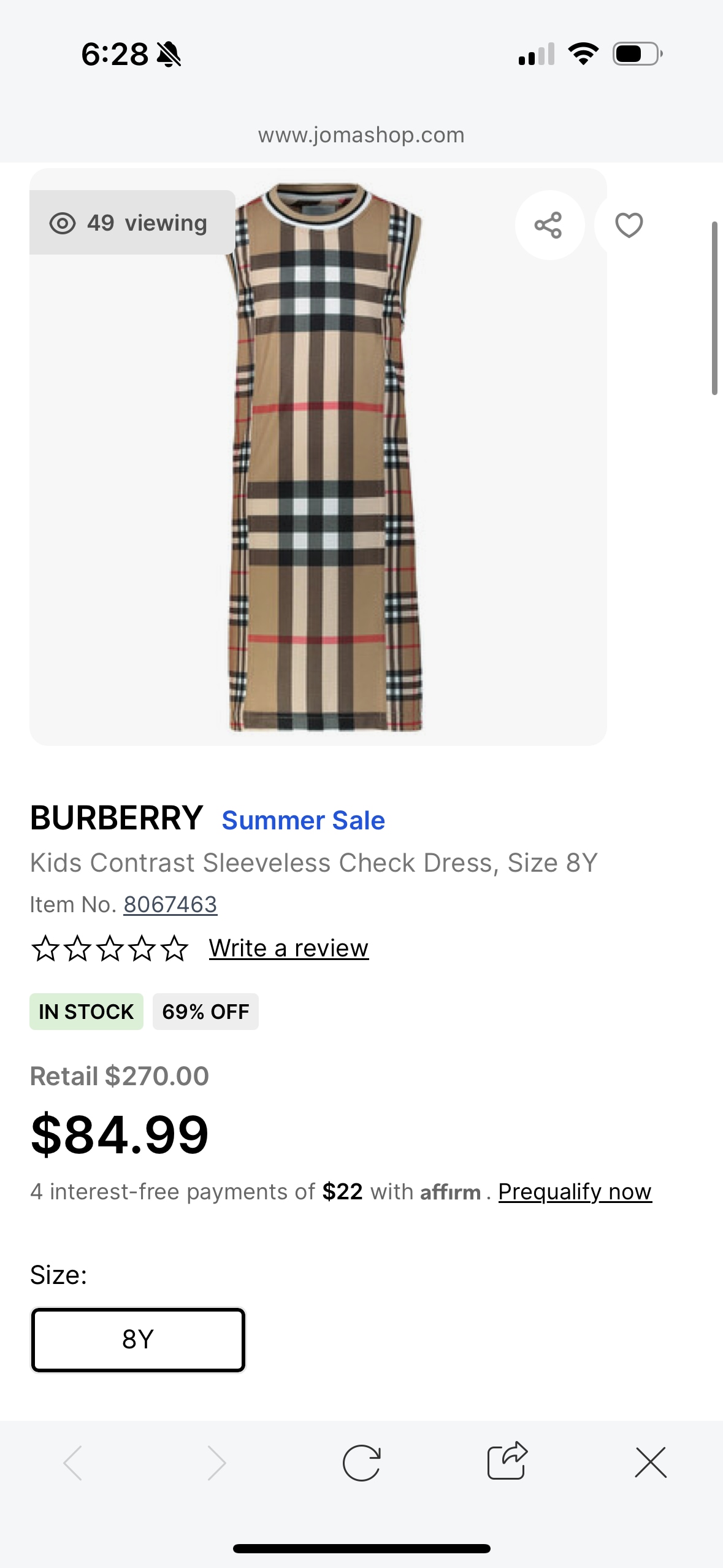Rate product with first star
Image resolution: width=723 pixels, height=1568 pixels.
[45, 948]
